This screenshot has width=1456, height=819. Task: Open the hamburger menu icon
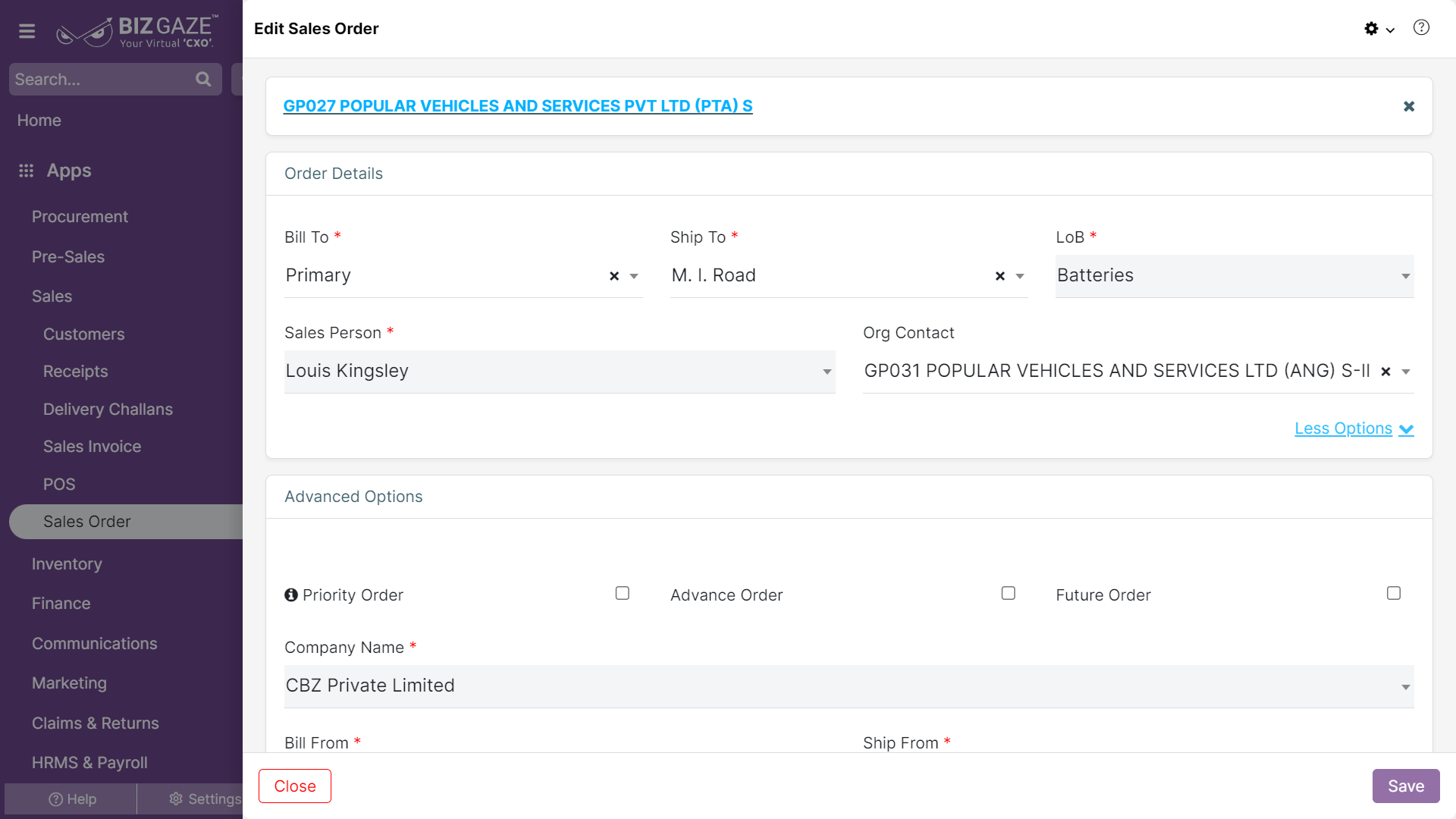27,31
